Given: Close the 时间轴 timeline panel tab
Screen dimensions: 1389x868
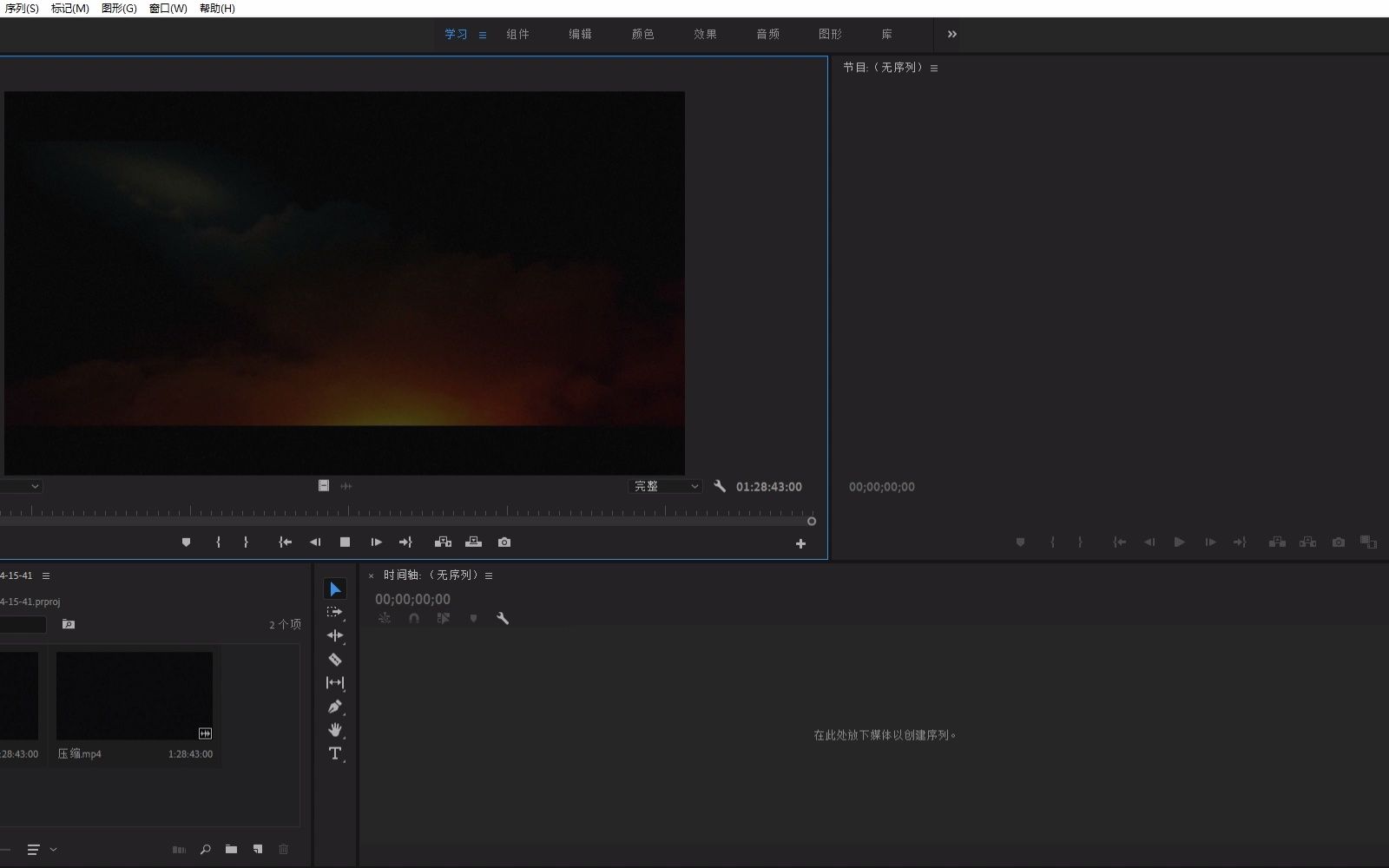Looking at the screenshot, I should pyautogui.click(x=371, y=576).
